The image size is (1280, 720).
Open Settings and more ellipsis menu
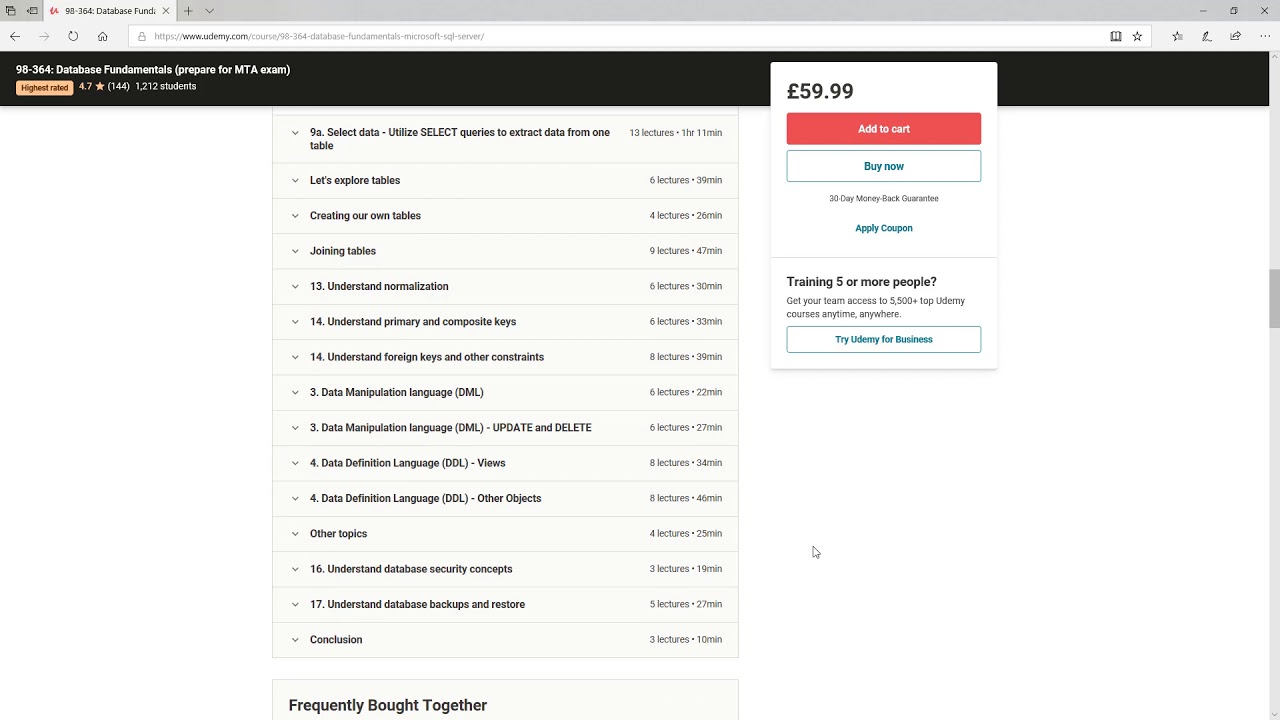pyautogui.click(x=1265, y=36)
